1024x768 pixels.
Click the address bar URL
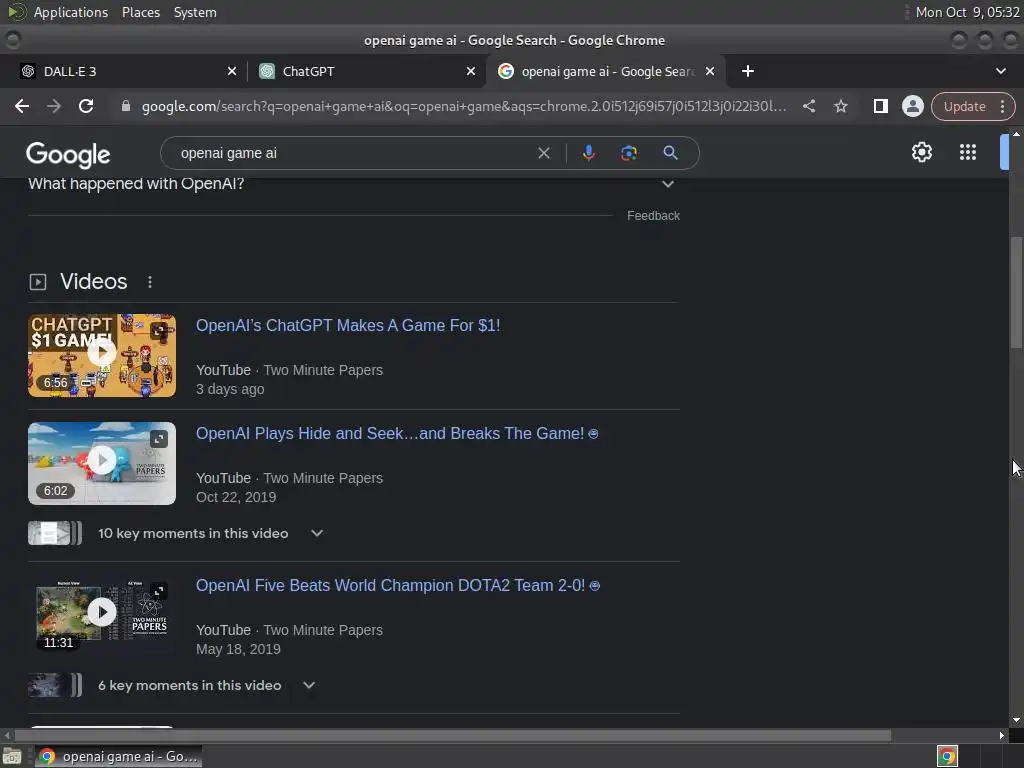464,106
